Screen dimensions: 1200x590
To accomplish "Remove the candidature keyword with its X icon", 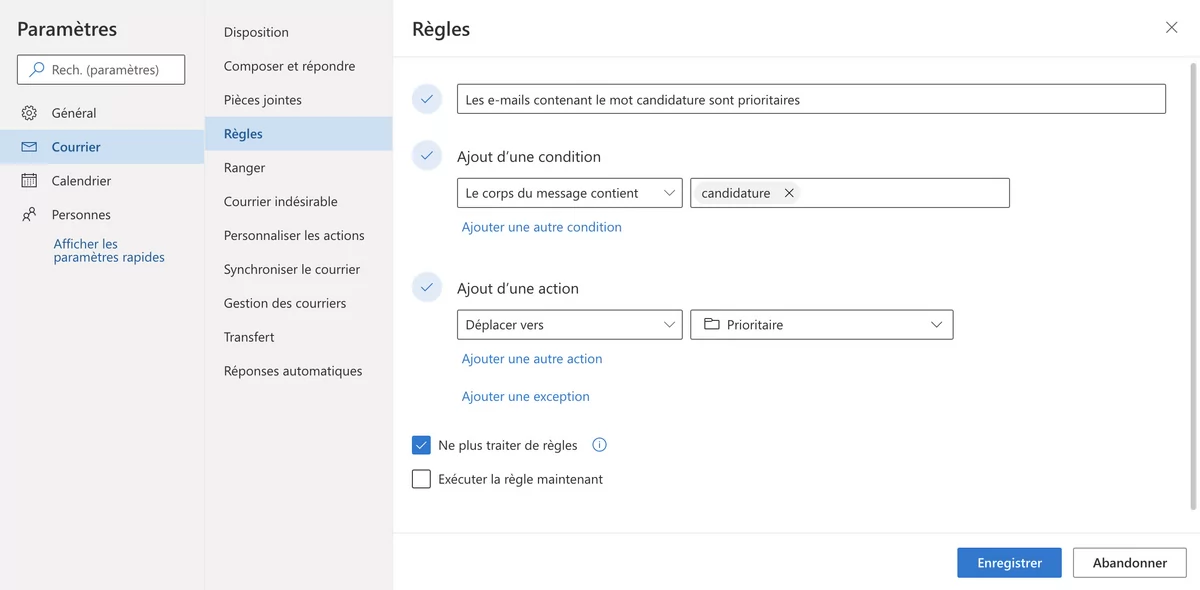I will (789, 193).
